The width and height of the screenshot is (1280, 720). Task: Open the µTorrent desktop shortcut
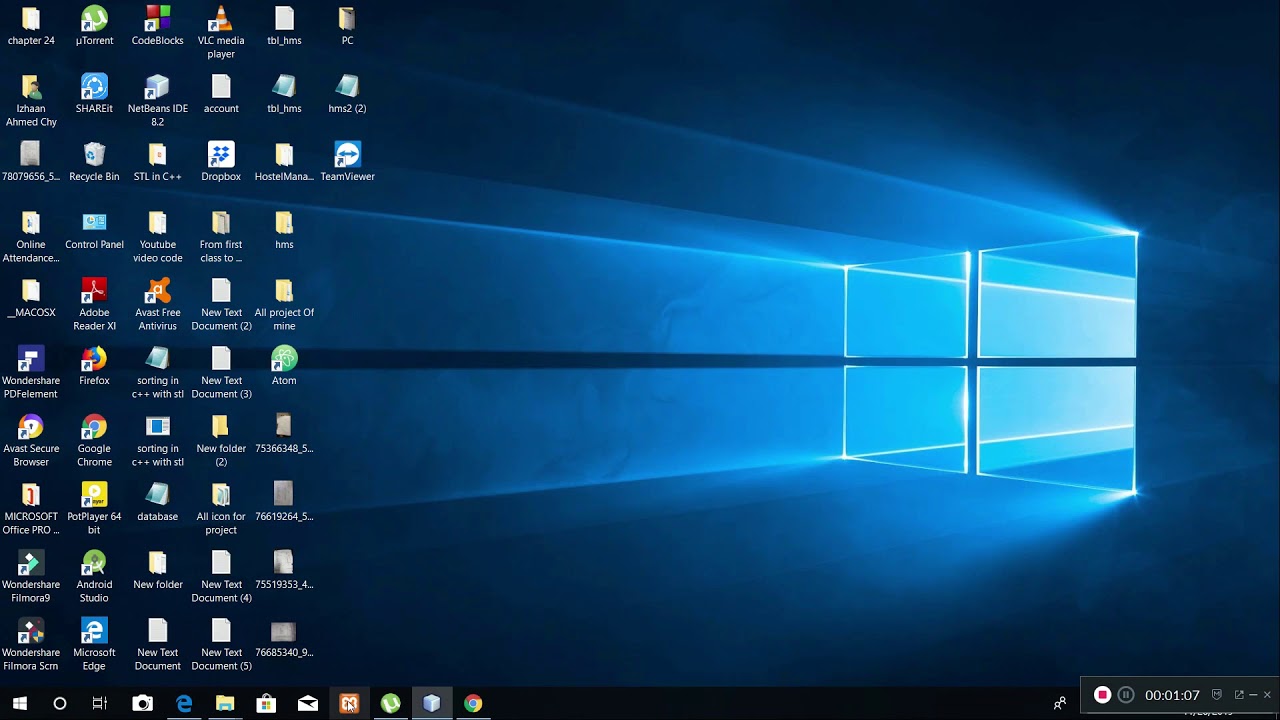point(94,26)
